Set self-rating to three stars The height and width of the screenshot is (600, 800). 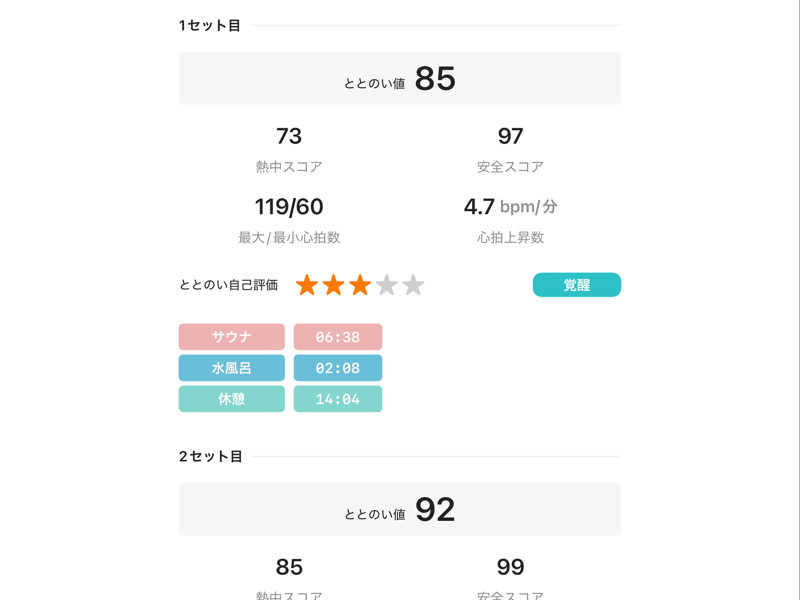[x=360, y=286]
